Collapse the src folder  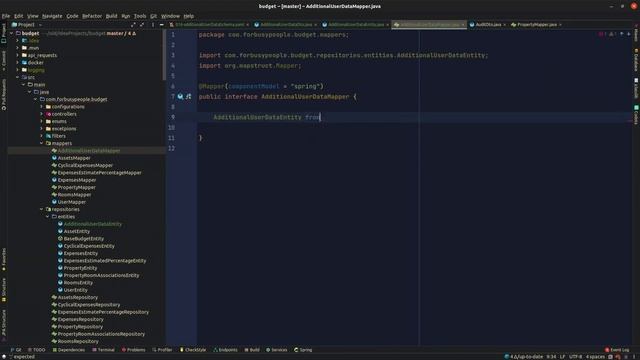18,77
